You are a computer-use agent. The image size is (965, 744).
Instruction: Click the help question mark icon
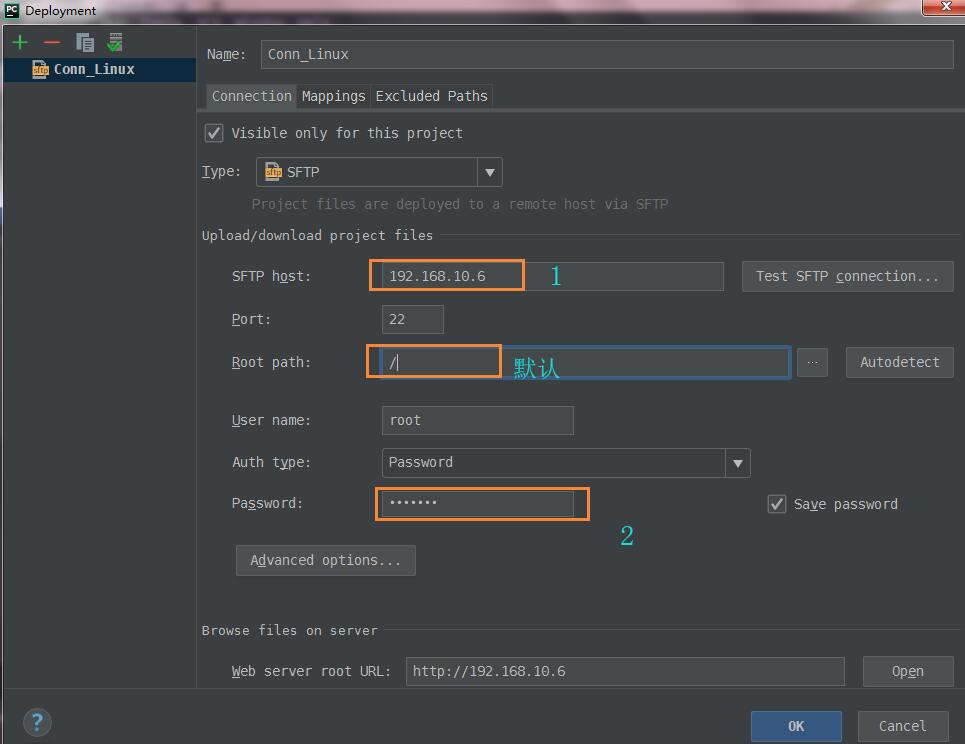point(37,722)
